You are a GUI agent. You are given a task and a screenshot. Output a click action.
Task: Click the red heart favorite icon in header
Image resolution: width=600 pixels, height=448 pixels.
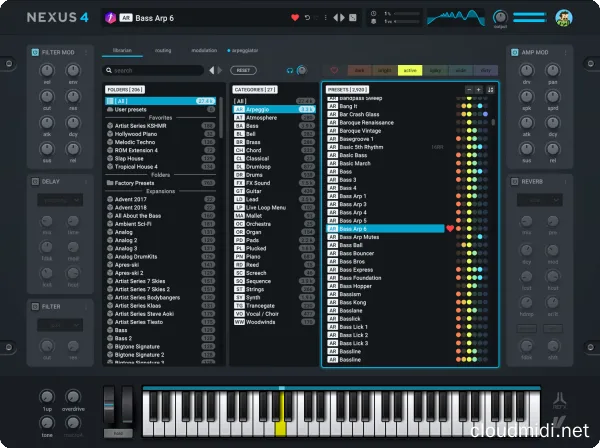[295, 18]
